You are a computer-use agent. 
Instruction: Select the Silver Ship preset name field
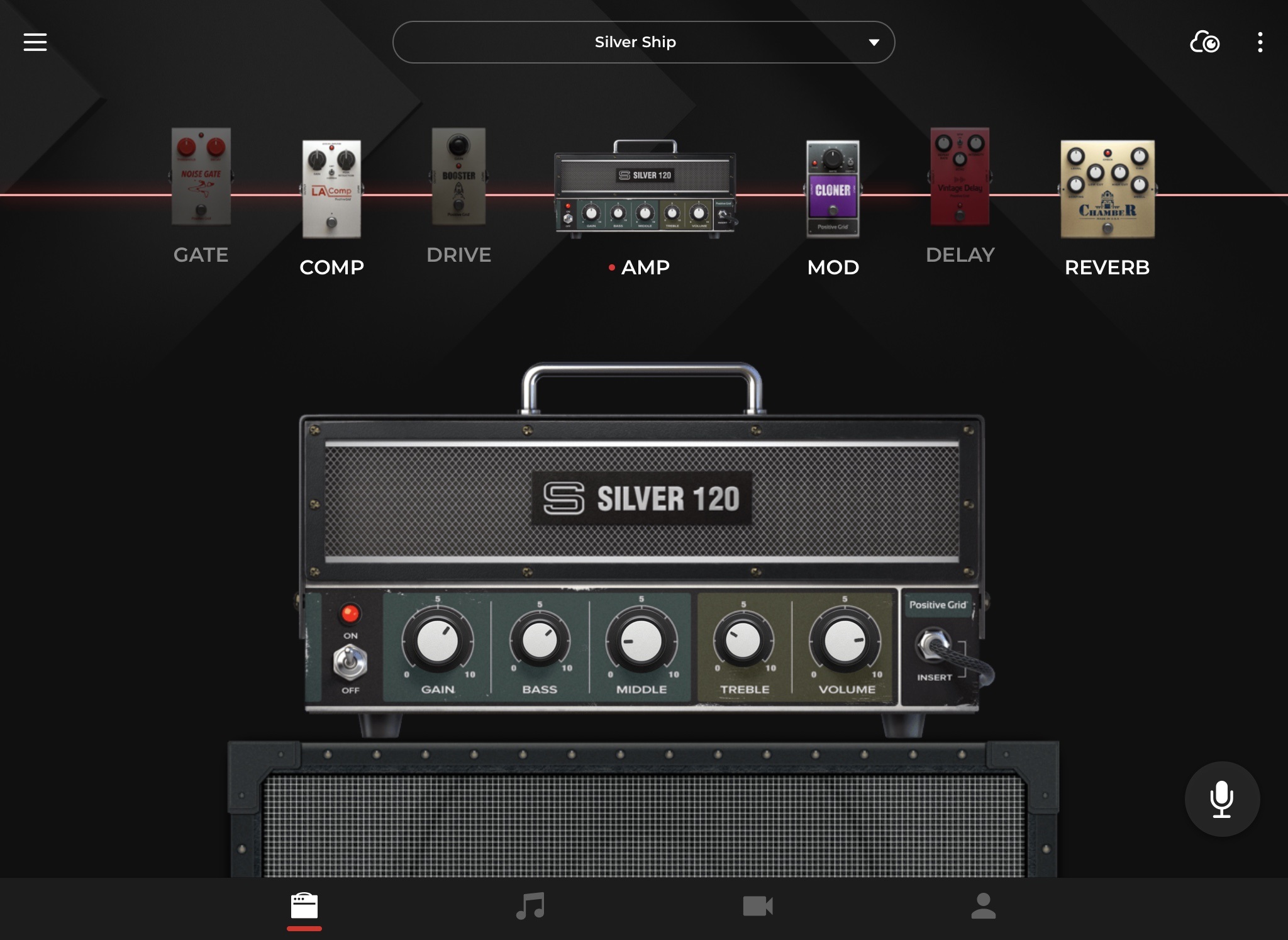click(x=643, y=42)
